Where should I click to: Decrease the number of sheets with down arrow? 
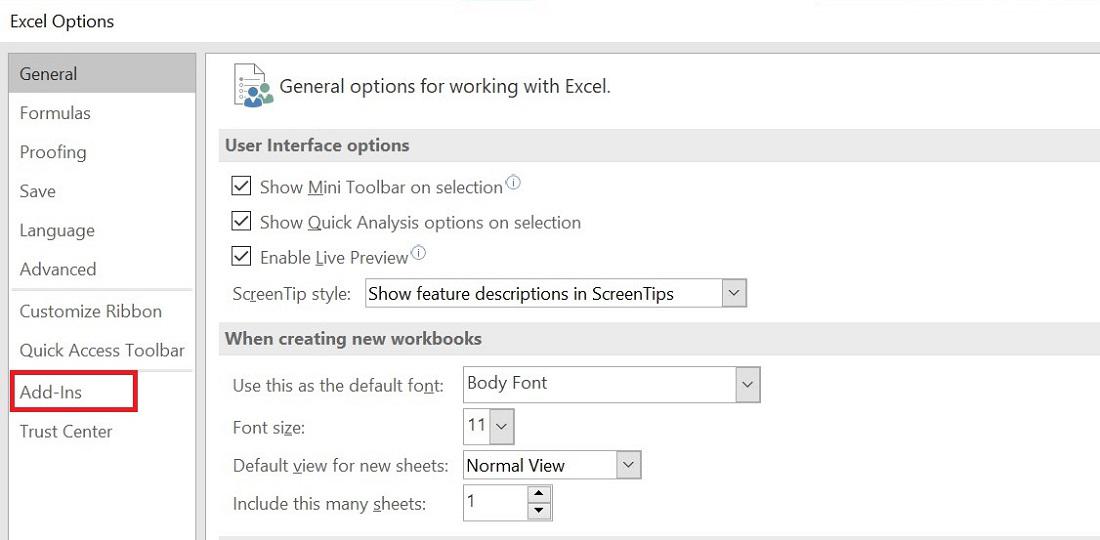[x=539, y=511]
